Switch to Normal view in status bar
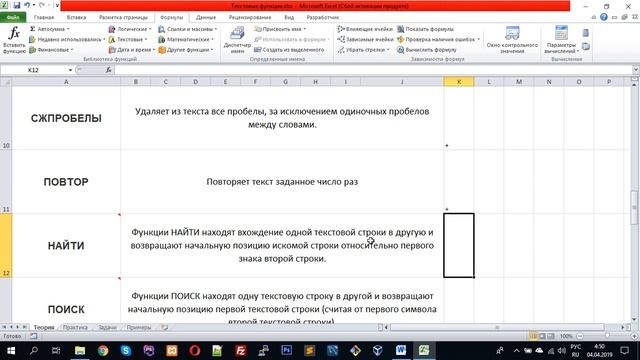 (x=533, y=336)
